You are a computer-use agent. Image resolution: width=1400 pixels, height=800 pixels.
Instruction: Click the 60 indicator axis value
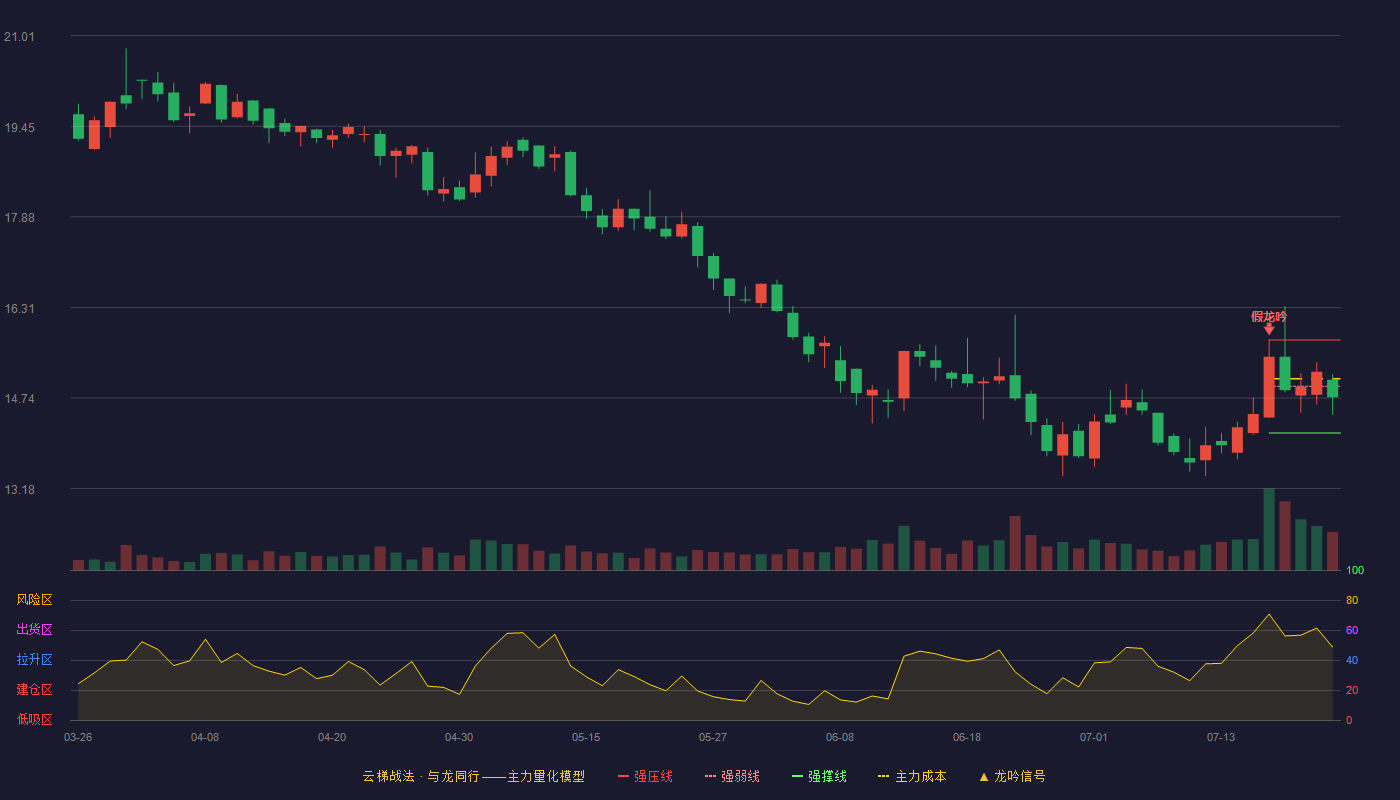1352,630
